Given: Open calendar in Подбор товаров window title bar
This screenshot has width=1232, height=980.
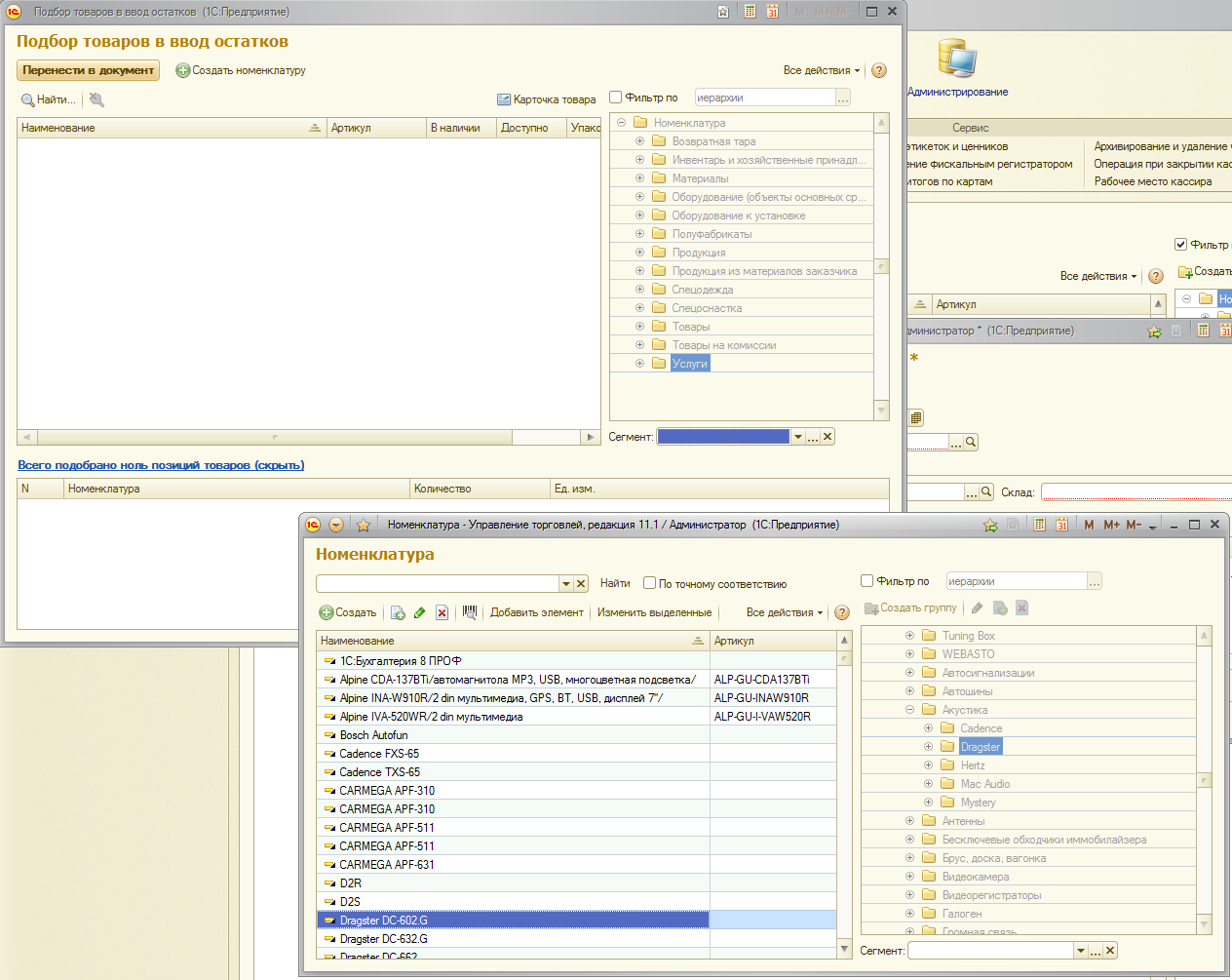Looking at the screenshot, I should pos(772,12).
